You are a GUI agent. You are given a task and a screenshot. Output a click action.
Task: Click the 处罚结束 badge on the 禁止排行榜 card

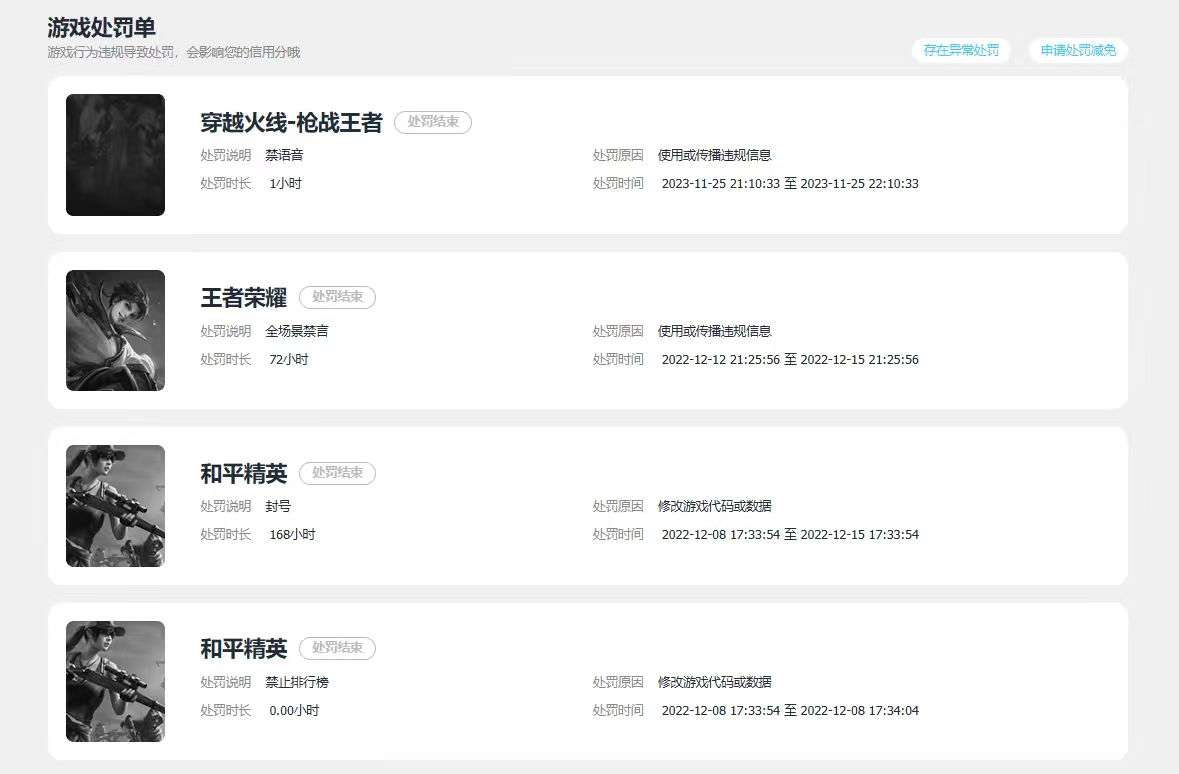(338, 648)
